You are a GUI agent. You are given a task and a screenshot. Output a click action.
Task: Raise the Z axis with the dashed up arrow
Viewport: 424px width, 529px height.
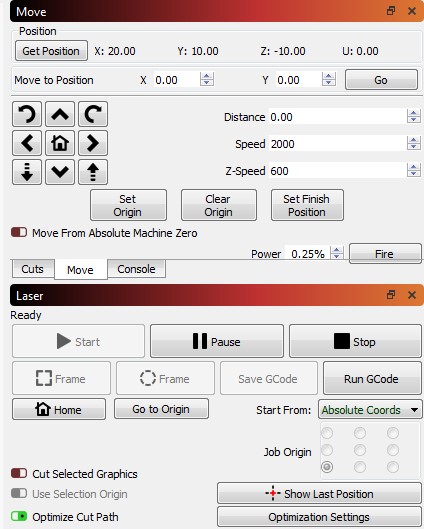coord(93,172)
